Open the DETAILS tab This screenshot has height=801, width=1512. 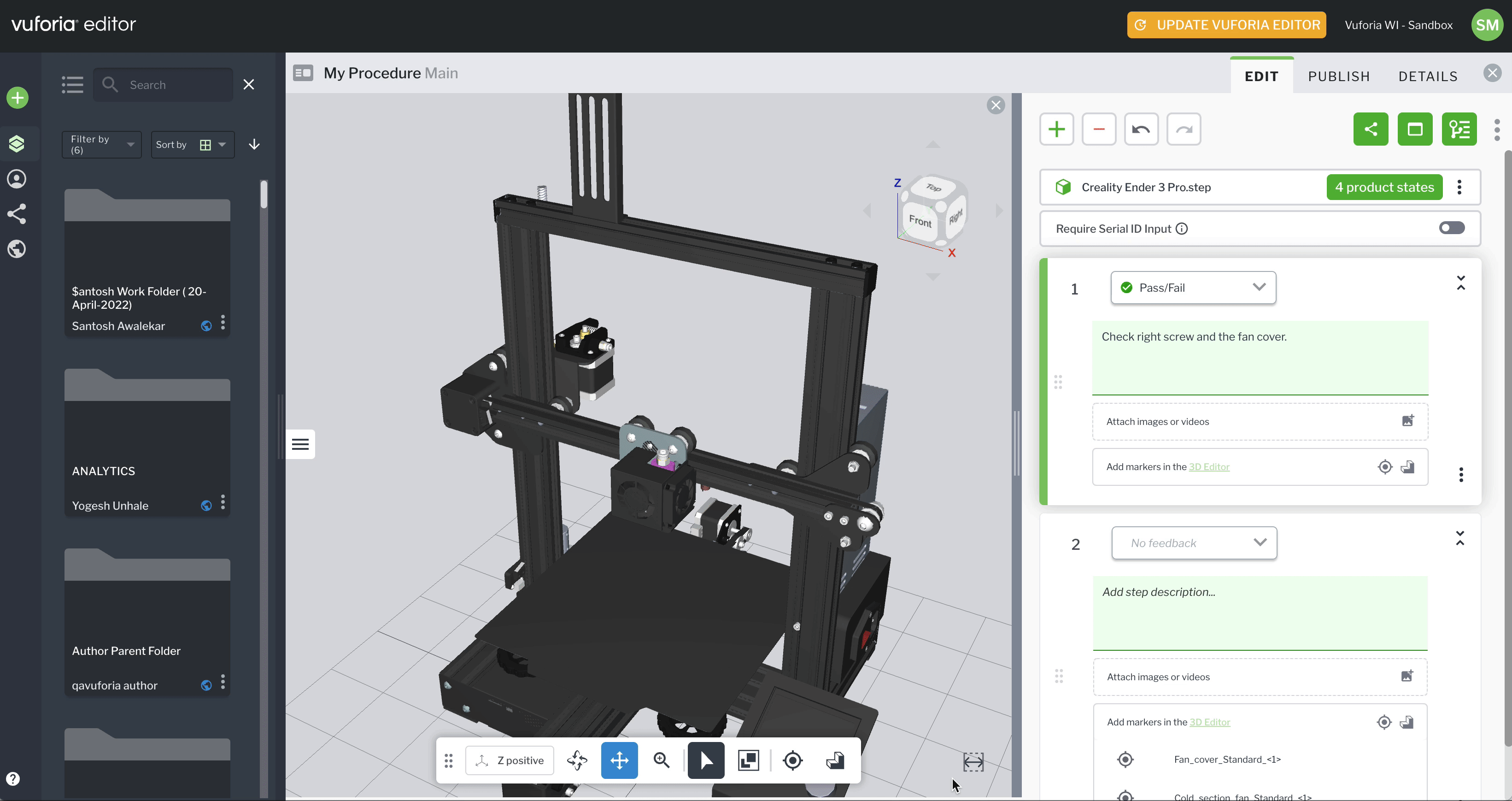pos(1428,77)
